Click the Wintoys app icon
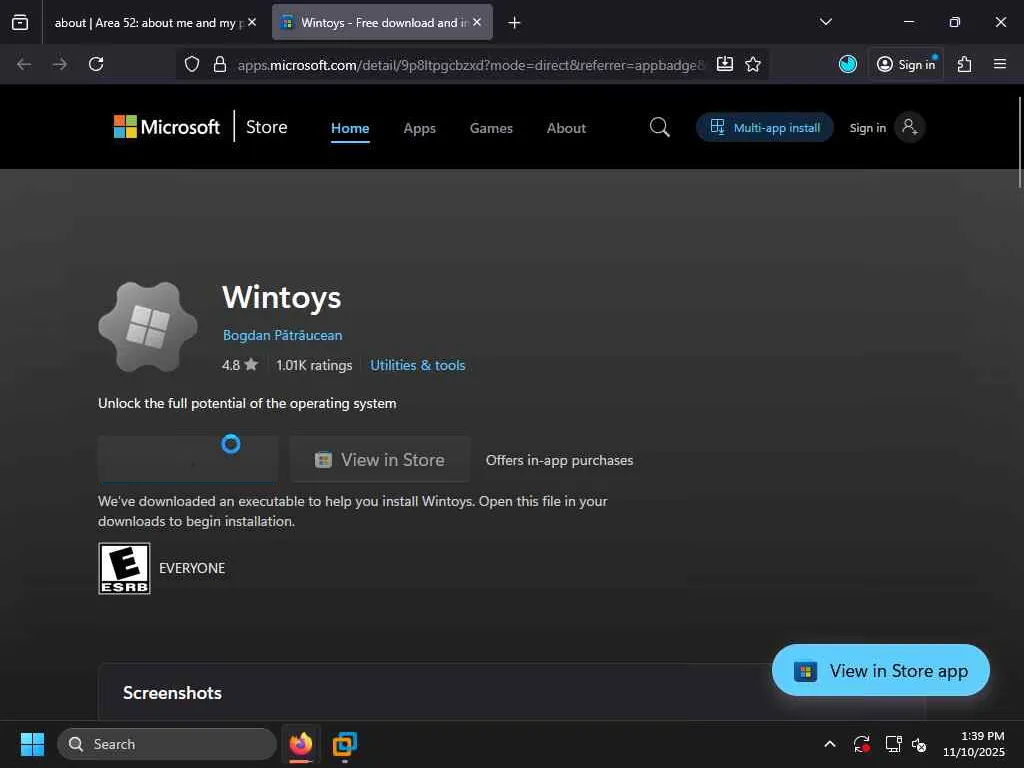Screen dimensions: 1024x768 tap(148, 327)
